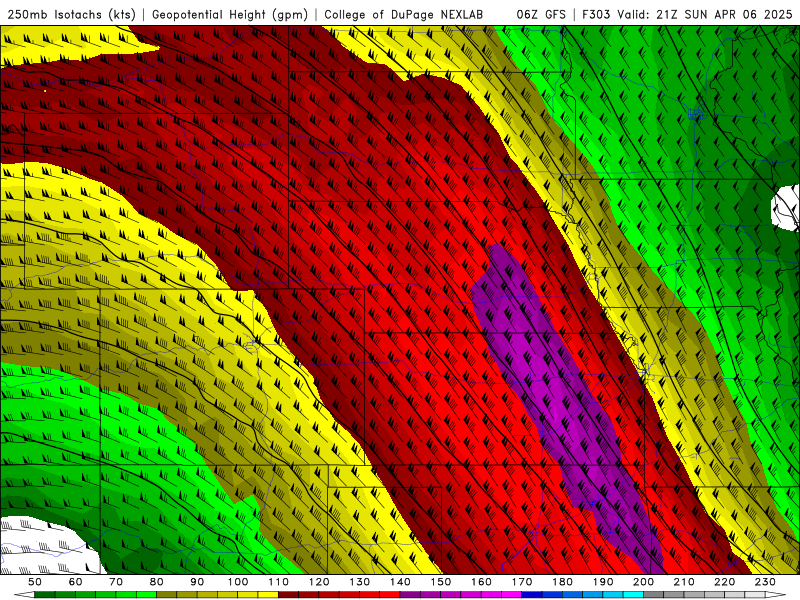Click the 140 label on the color scale
This screenshot has width=800, height=600.
click(x=400, y=582)
